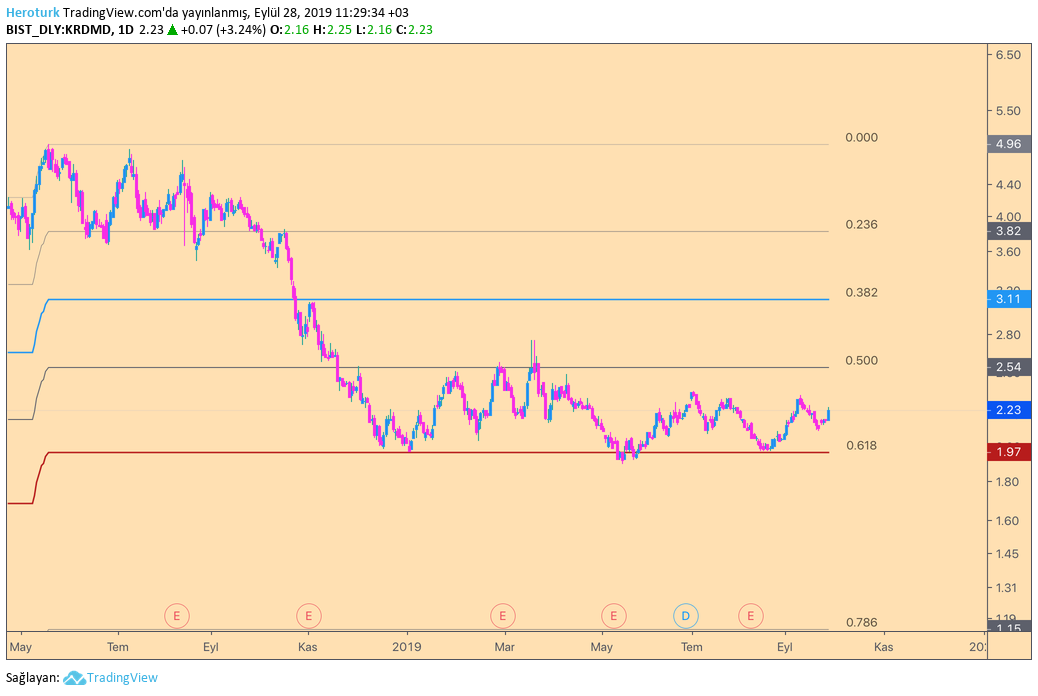Click the TradingView cloud logo icon

(74, 678)
